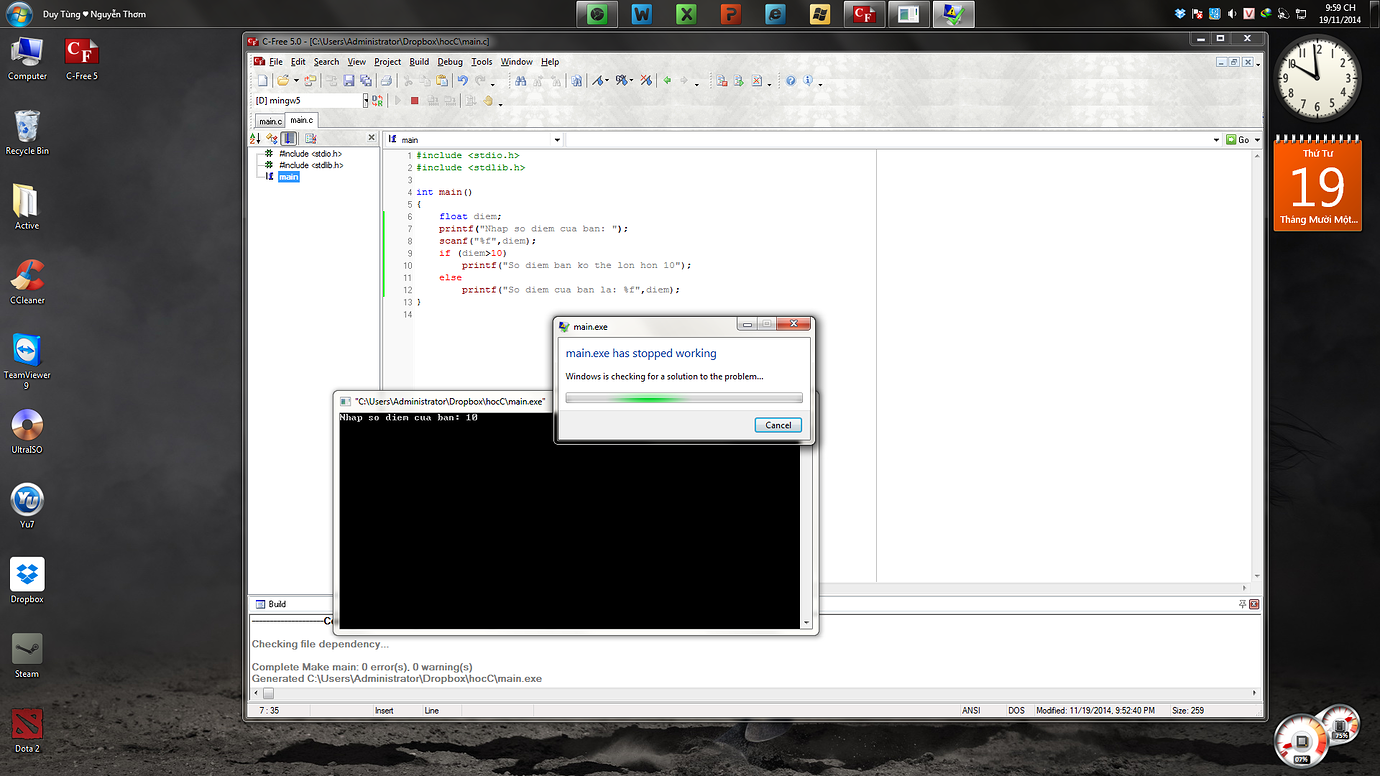The height and width of the screenshot is (776, 1380).
Task: Open the mingw5 compiler dropdown
Action: click(365, 101)
